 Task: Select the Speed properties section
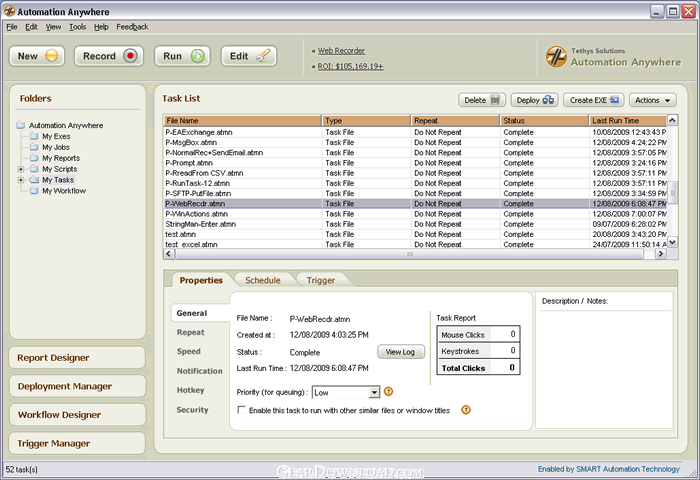coord(189,351)
